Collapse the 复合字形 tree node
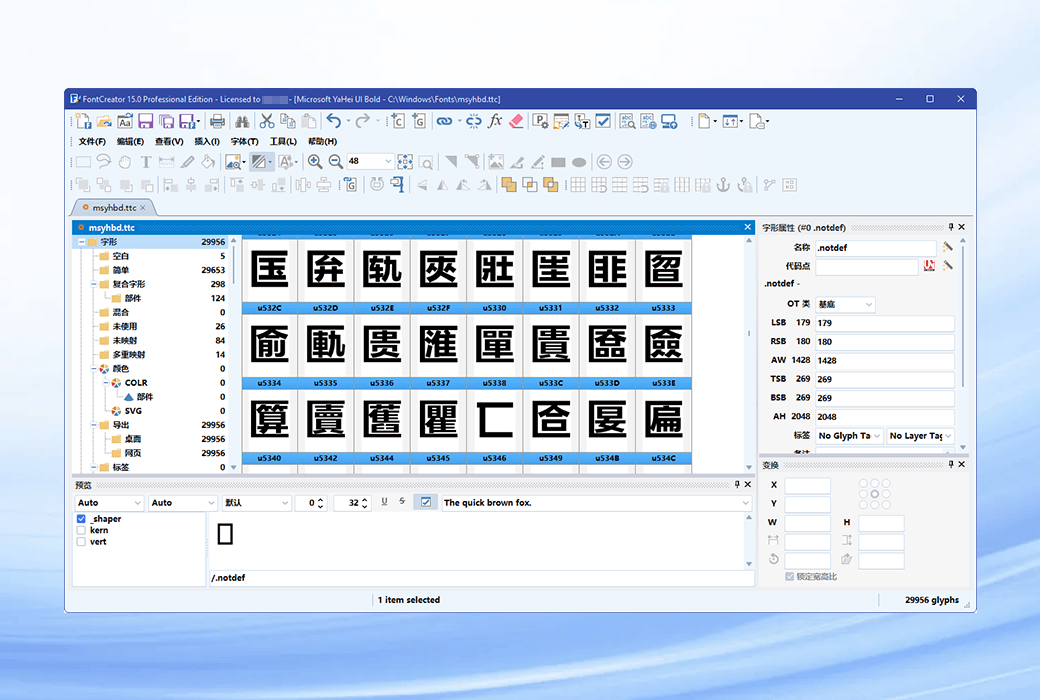This screenshot has width=1040, height=700. tap(94, 284)
